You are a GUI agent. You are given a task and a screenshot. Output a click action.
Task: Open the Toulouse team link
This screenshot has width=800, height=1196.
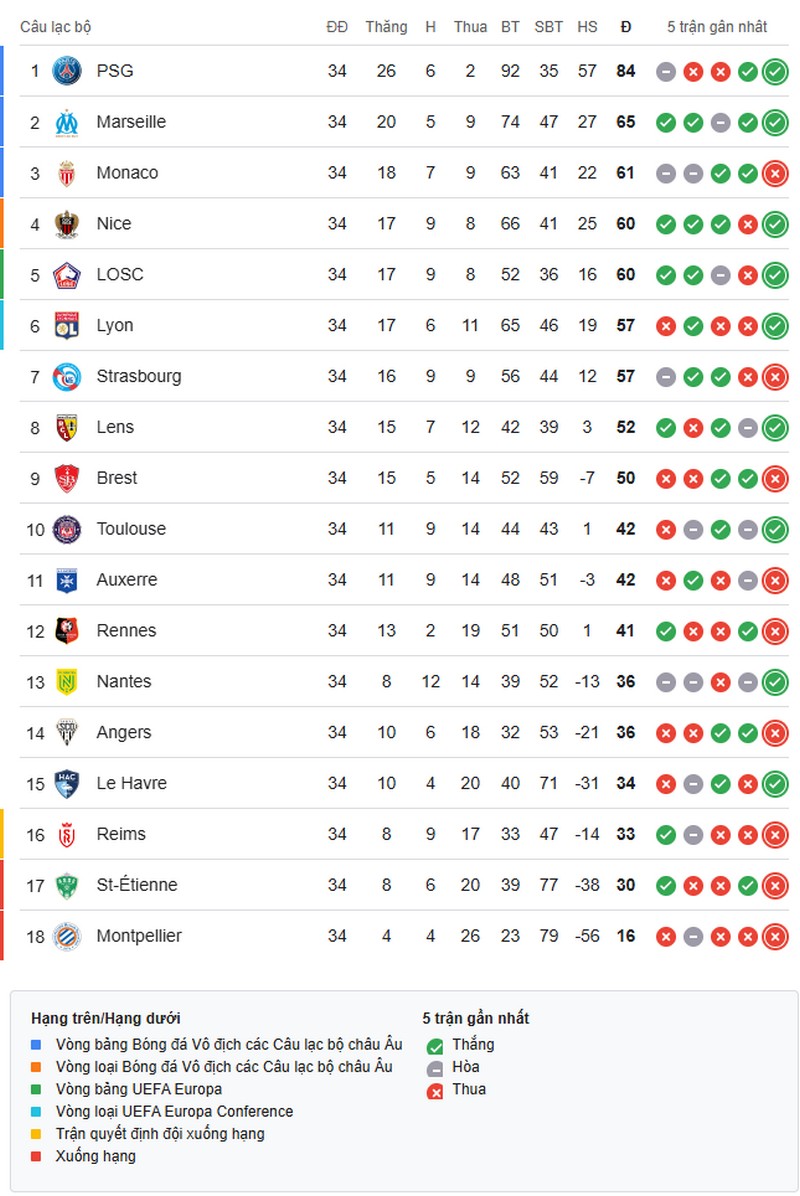(131, 529)
